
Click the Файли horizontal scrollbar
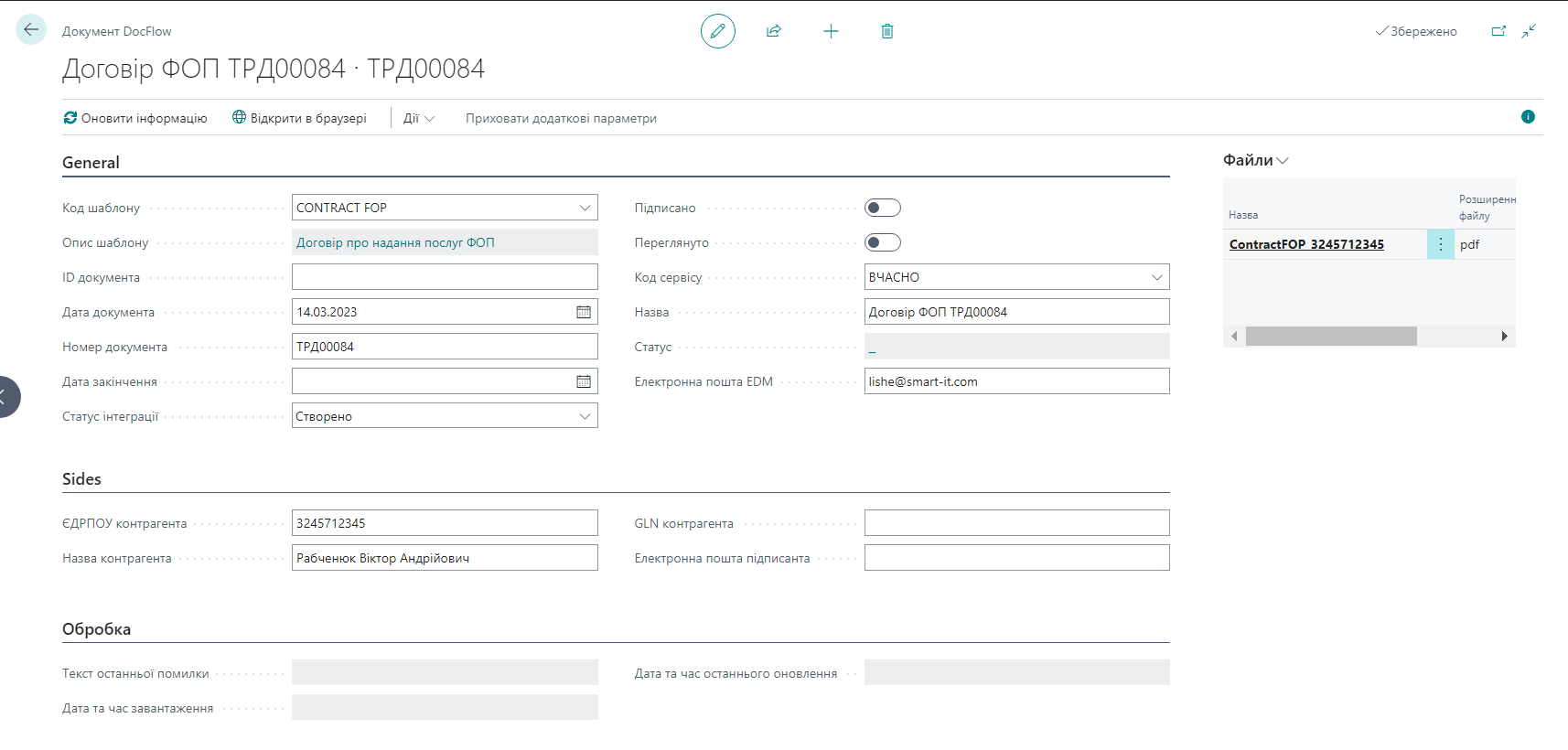click(x=1330, y=337)
